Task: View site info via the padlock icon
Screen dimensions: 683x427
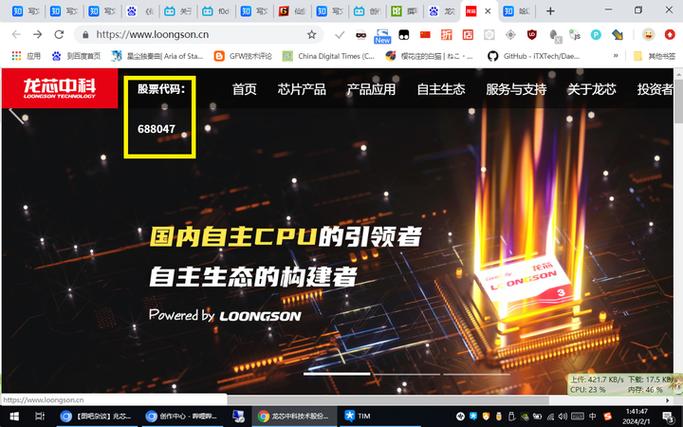Action: coord(86,34)
